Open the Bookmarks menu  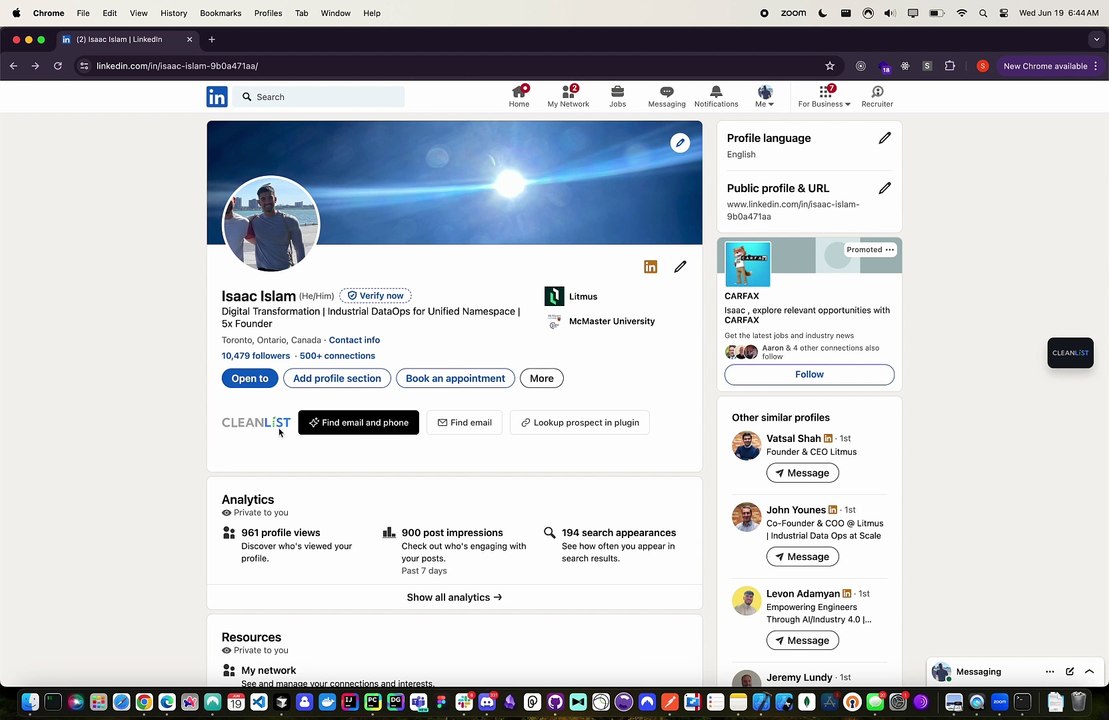click(220, 13)
